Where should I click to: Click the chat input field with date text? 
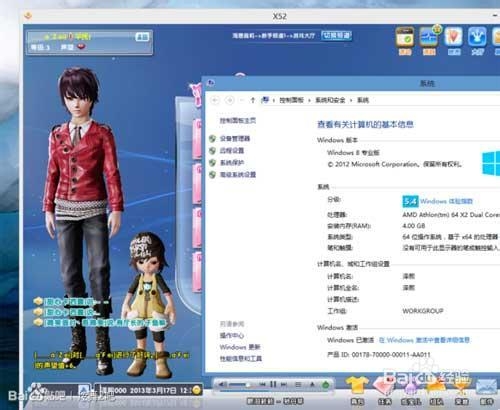coord(146,390)
